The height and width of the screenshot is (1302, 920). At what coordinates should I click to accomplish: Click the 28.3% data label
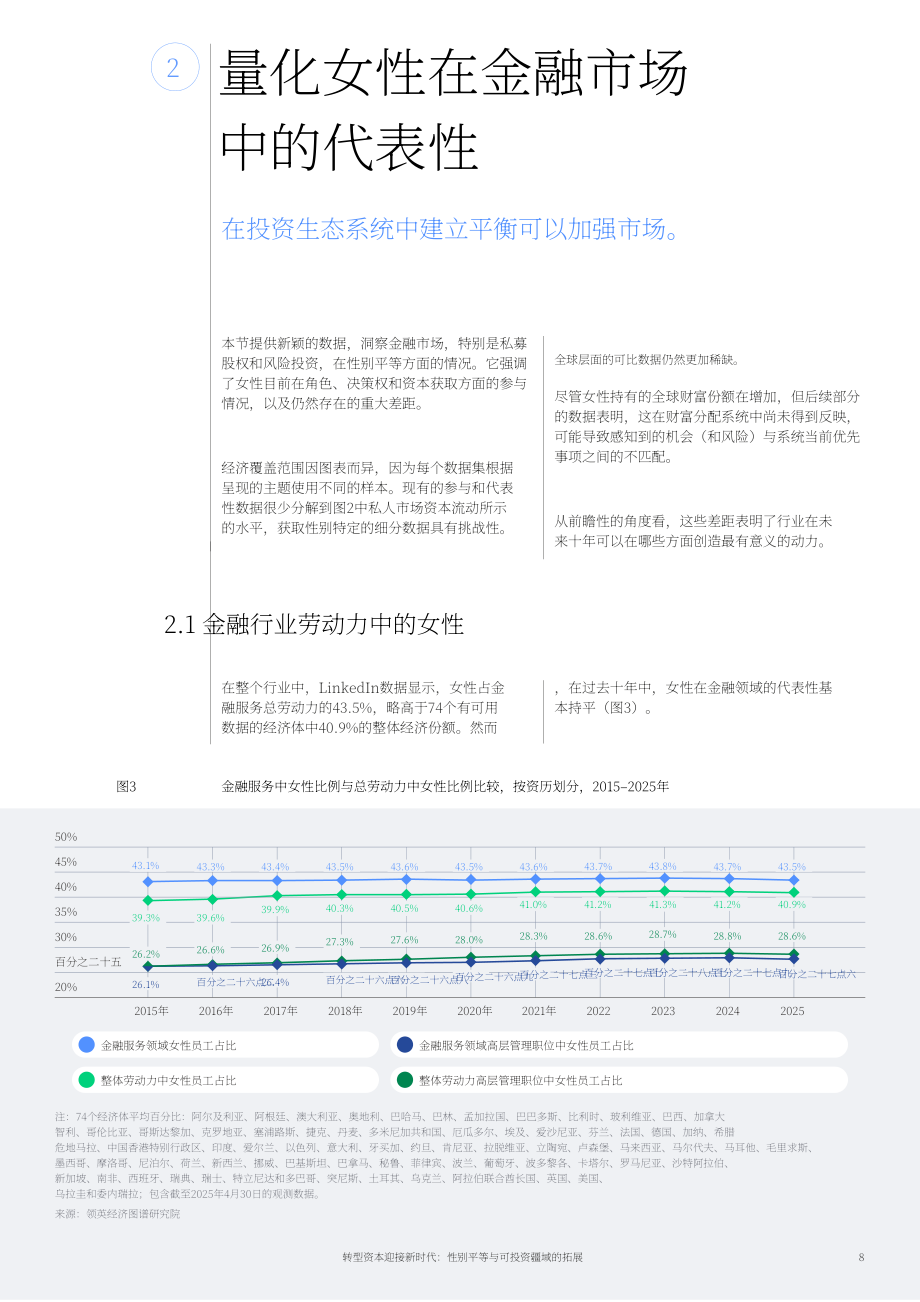tap(533, 937)
